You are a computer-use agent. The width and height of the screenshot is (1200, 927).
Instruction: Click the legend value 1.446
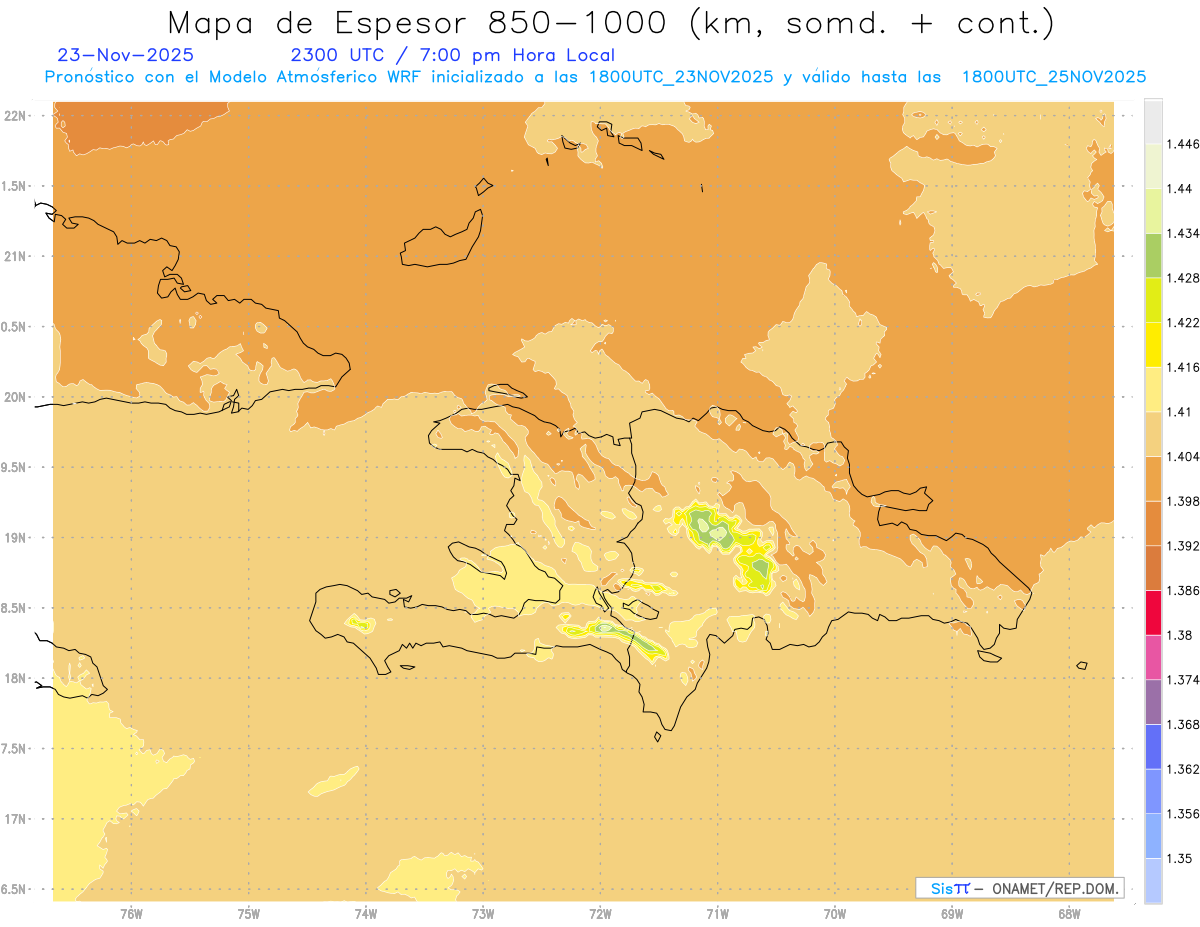pyautogui.click(x=1184, y=144)
